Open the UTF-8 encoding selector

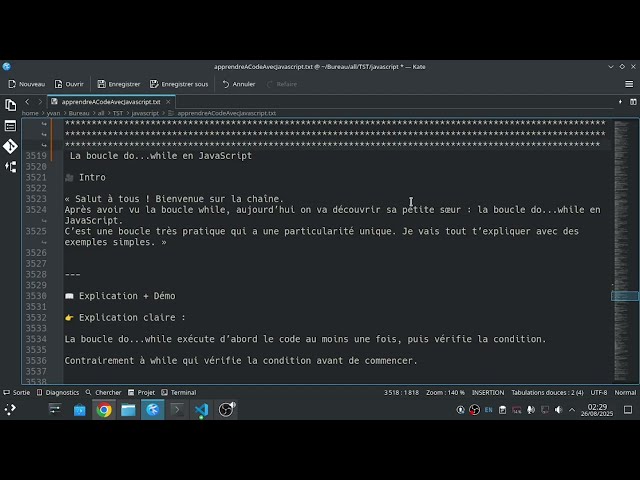pyautogui.click(x=599, y=392)
